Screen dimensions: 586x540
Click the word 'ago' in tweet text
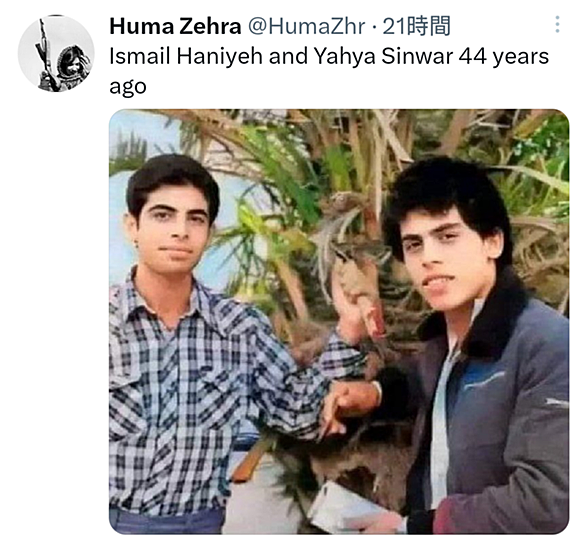(127, 87)
